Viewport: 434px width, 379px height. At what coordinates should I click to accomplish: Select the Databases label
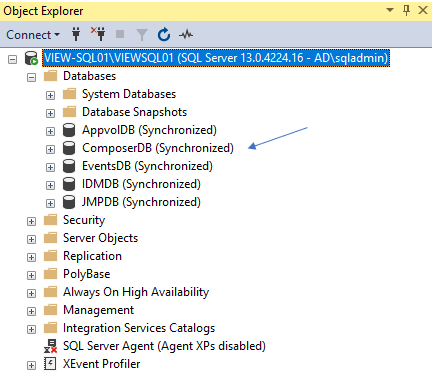tap(89, 76)
